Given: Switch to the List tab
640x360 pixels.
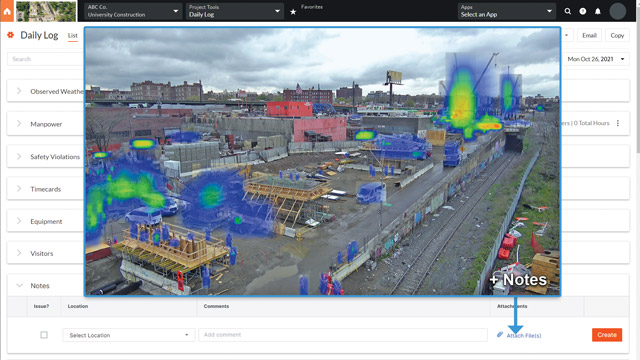Looking at the screenshot, I should coord(73,36).
